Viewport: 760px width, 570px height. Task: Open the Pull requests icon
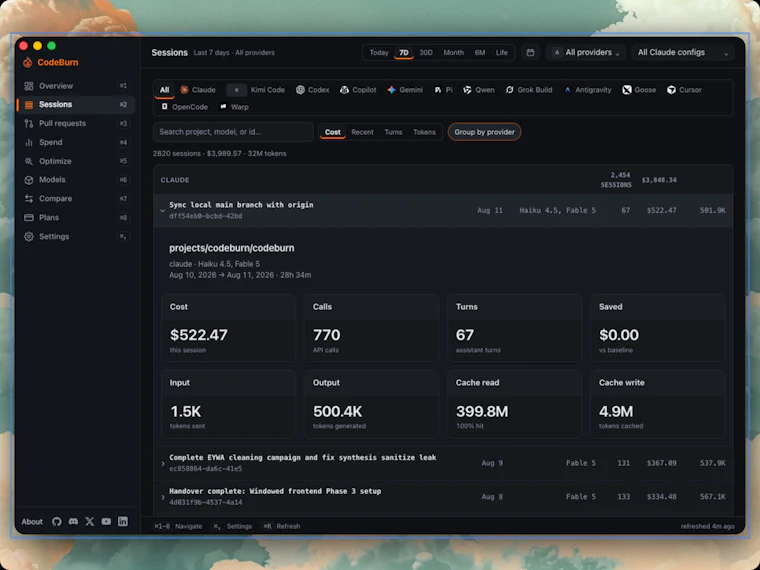[29, 124]
